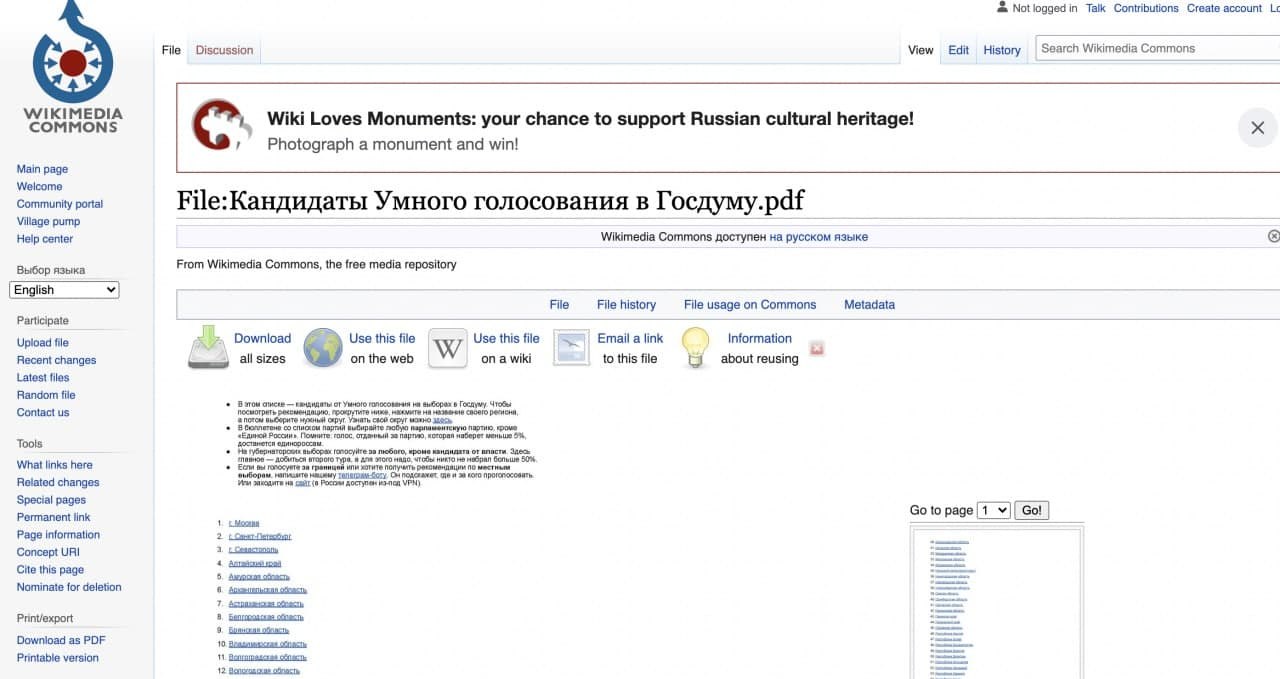Open What links here
The height and width of the screenshot is (679, 1280).
[55, 465]
